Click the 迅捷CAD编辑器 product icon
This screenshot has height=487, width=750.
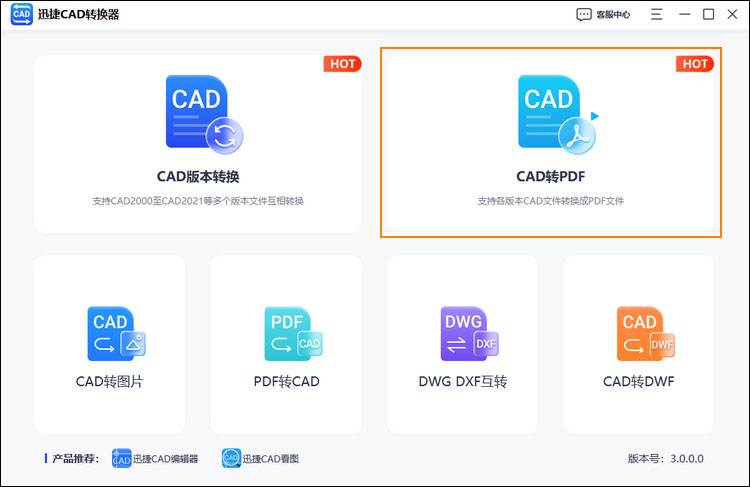coord(121,458)
